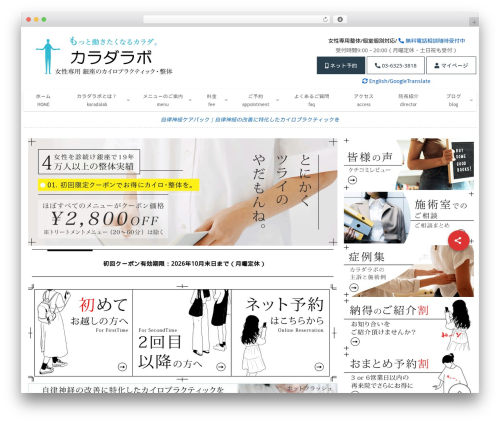Click arrow icon in 初めてお越しの方へ panel

coord(122,367)
